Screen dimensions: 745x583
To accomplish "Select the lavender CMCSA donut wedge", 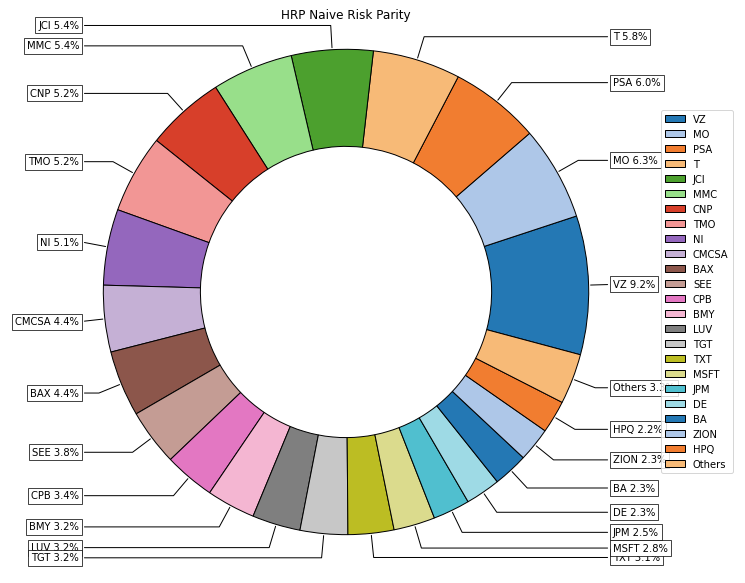I will point(154,315).
